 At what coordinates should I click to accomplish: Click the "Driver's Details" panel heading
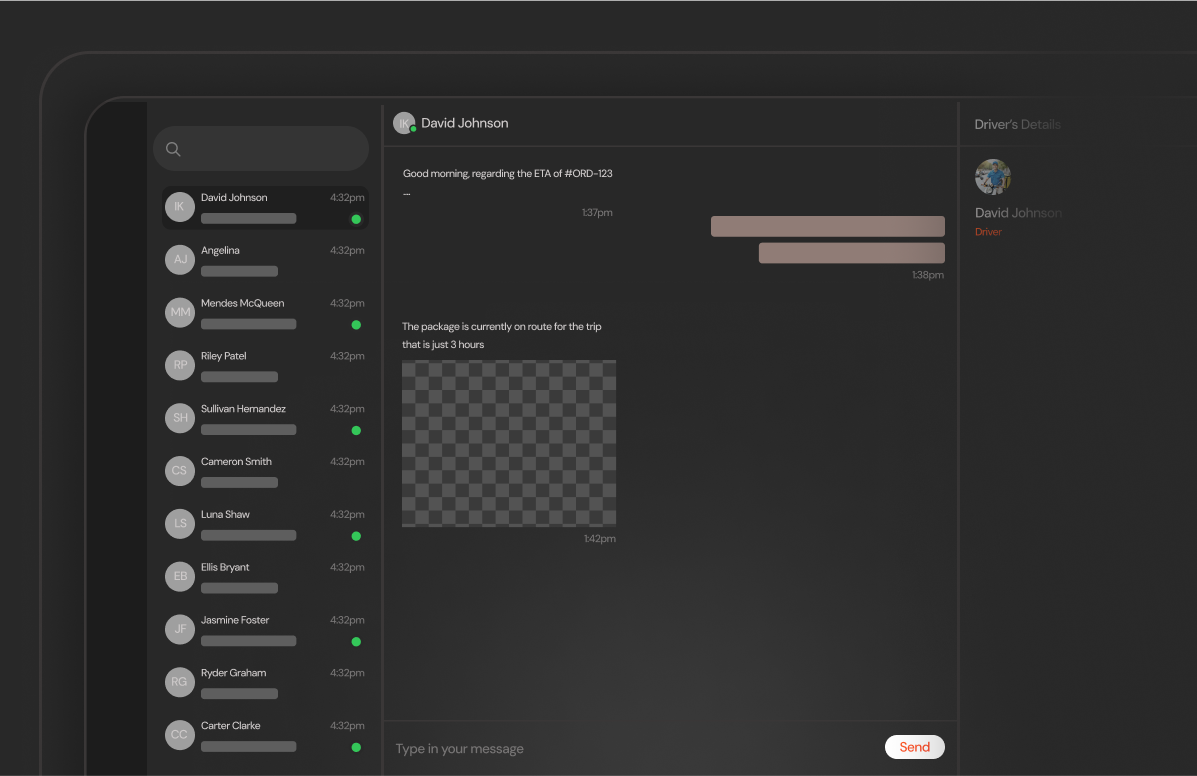pos(1017,124)
